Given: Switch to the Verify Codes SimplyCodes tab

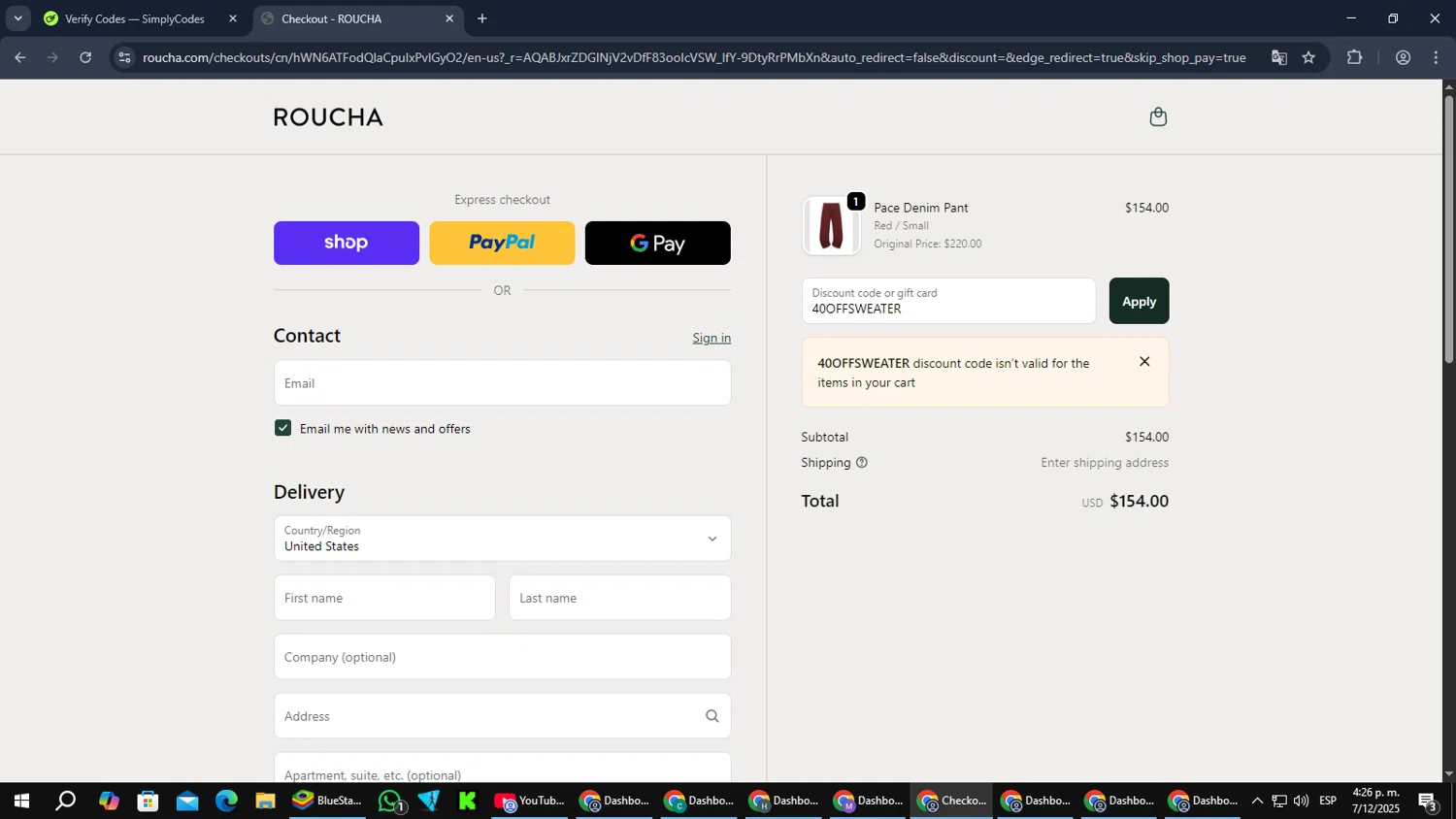Looking at the screenshot, I should pos(134,18).
